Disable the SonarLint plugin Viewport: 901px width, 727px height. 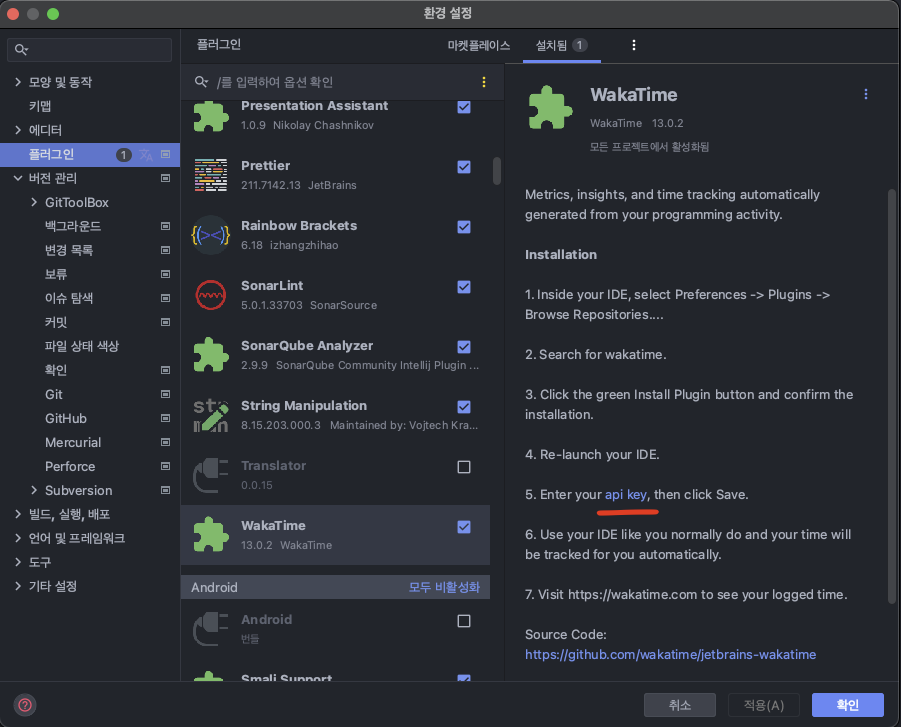[x=464, y=287]
